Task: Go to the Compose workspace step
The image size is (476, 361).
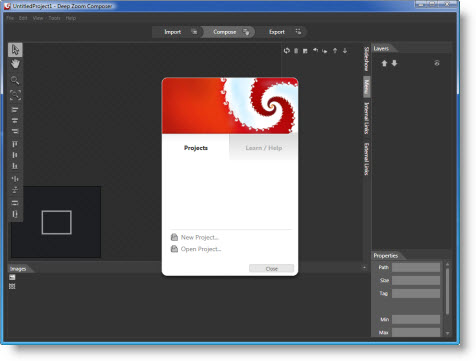Action: pyautogui.click(x=228, y=32)
